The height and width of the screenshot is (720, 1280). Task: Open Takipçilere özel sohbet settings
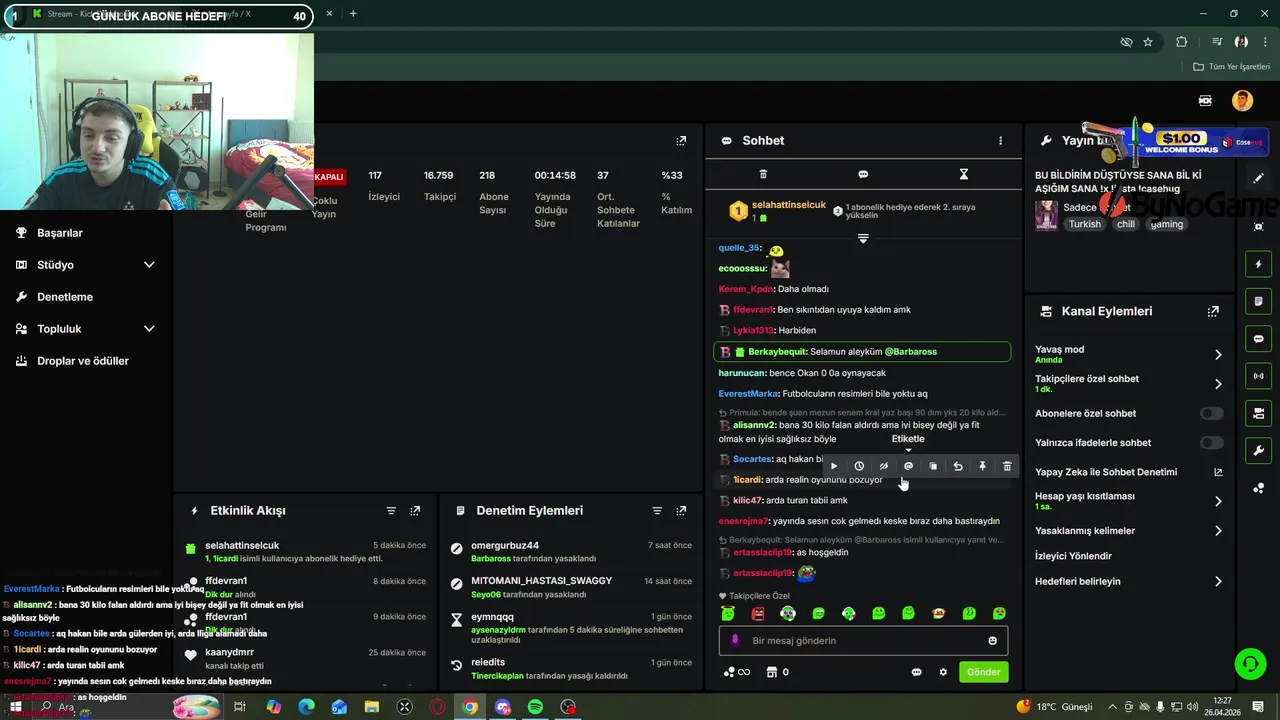click(1129, 383)
